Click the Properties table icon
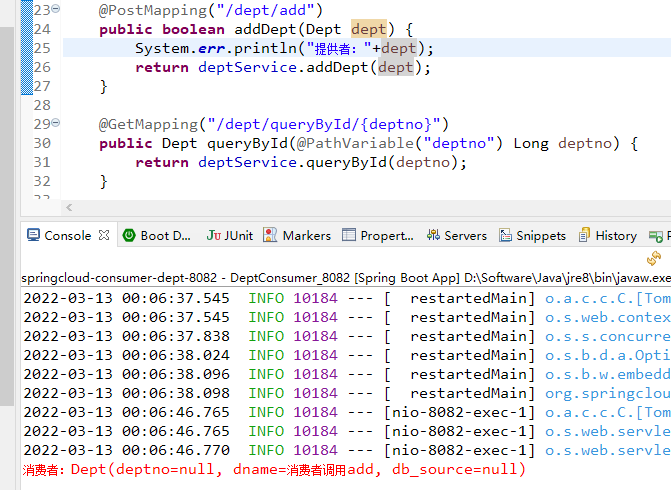This screenshot has width=671, height=490. pyautogui.click(x=349, y=235)
